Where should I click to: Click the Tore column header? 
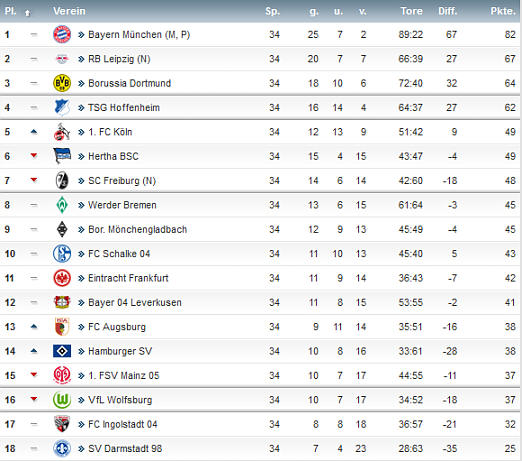(412, 11)
